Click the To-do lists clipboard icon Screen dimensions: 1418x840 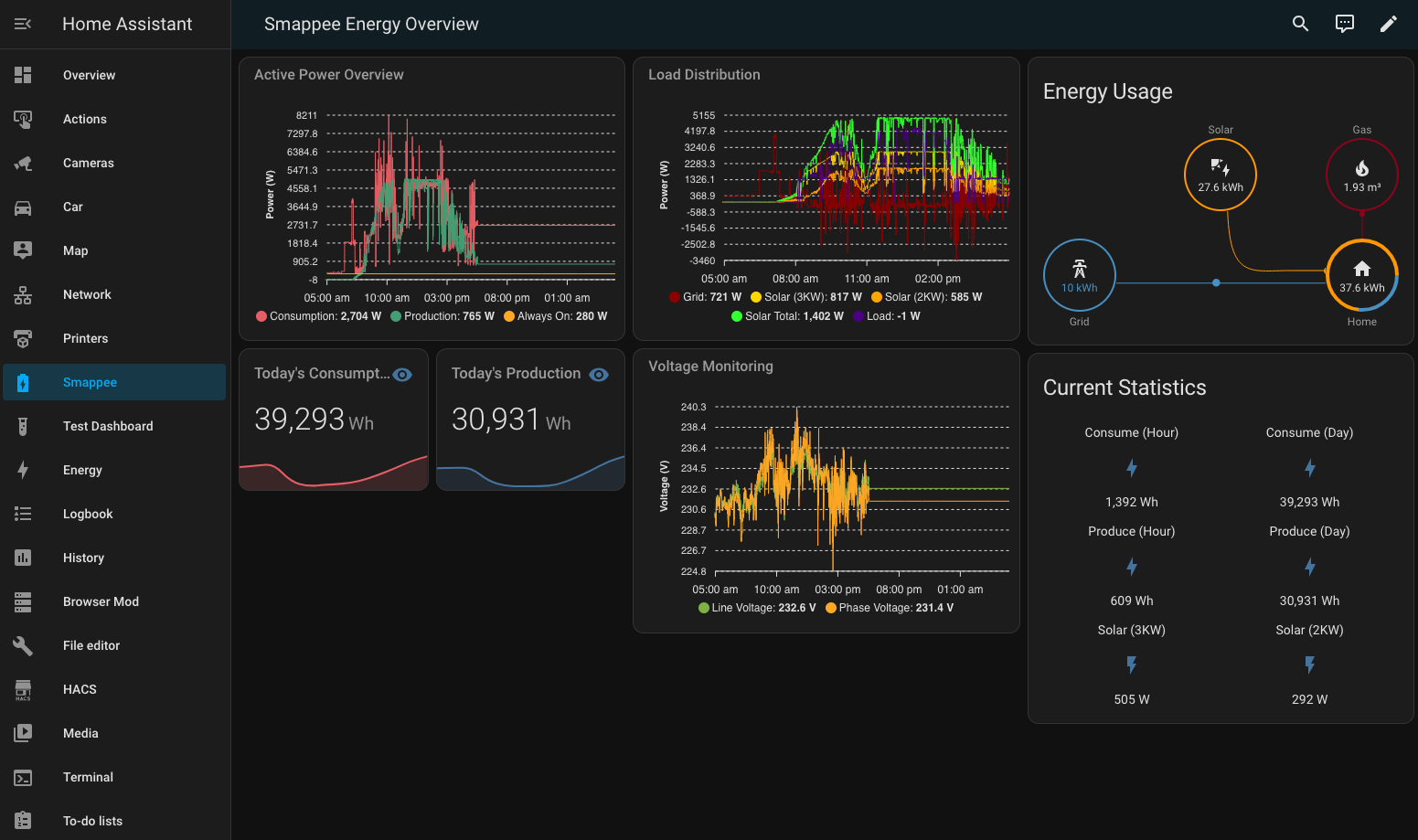[x=23, y=821]
